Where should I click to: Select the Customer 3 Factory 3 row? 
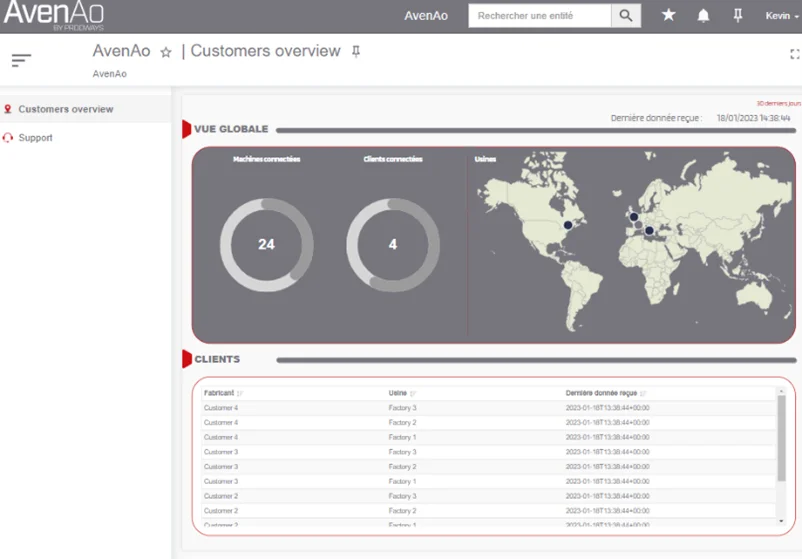tap(488, 452)
